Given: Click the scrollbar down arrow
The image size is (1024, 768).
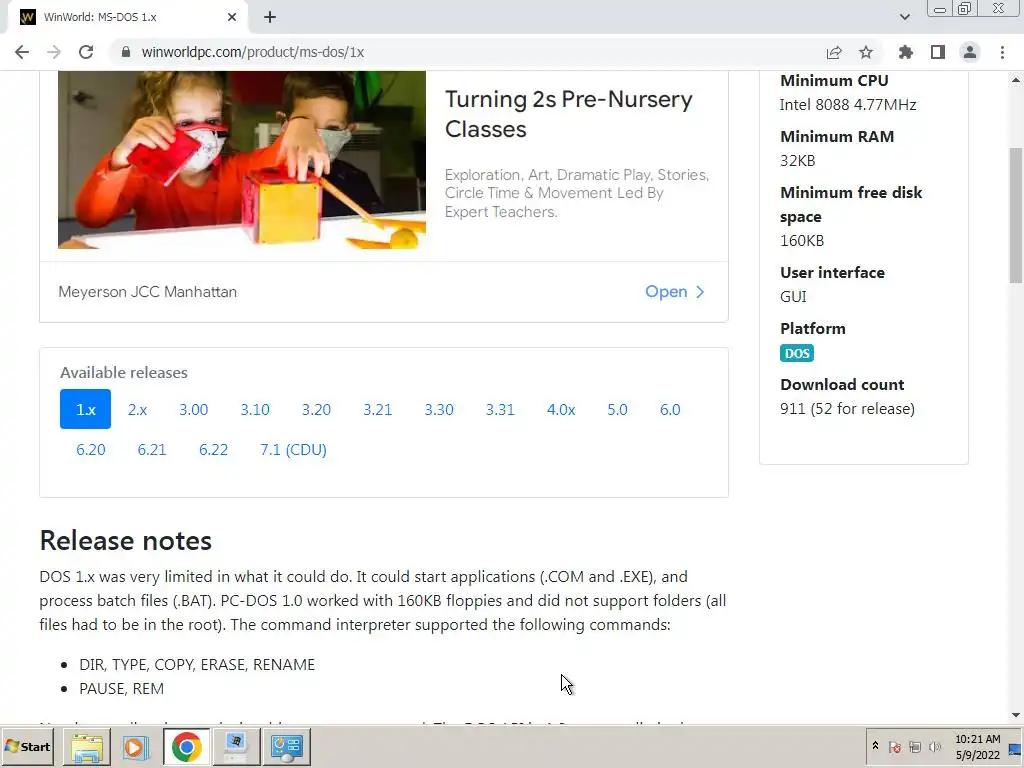Looking at the screenshot, I should tap(1016, 715).
